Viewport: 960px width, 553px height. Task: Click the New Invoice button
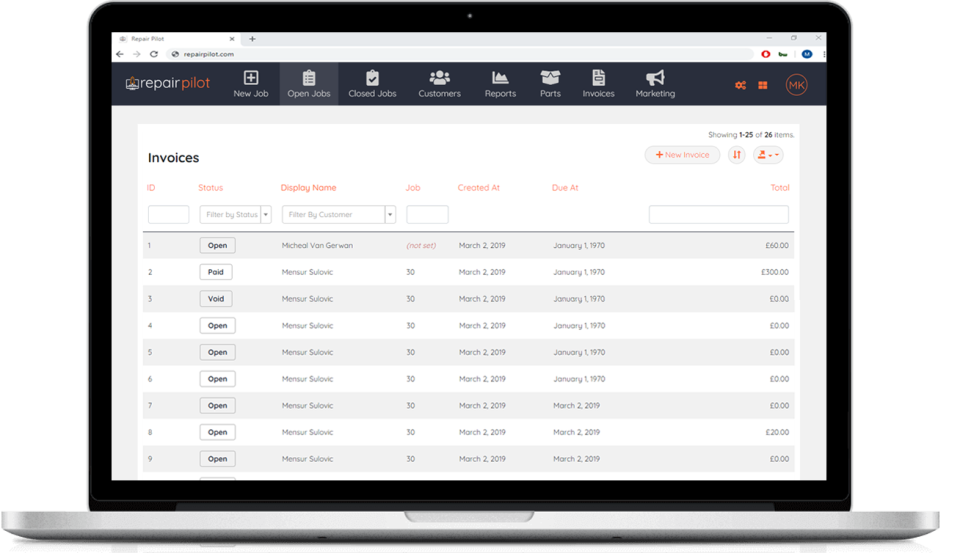pos(682,155)
